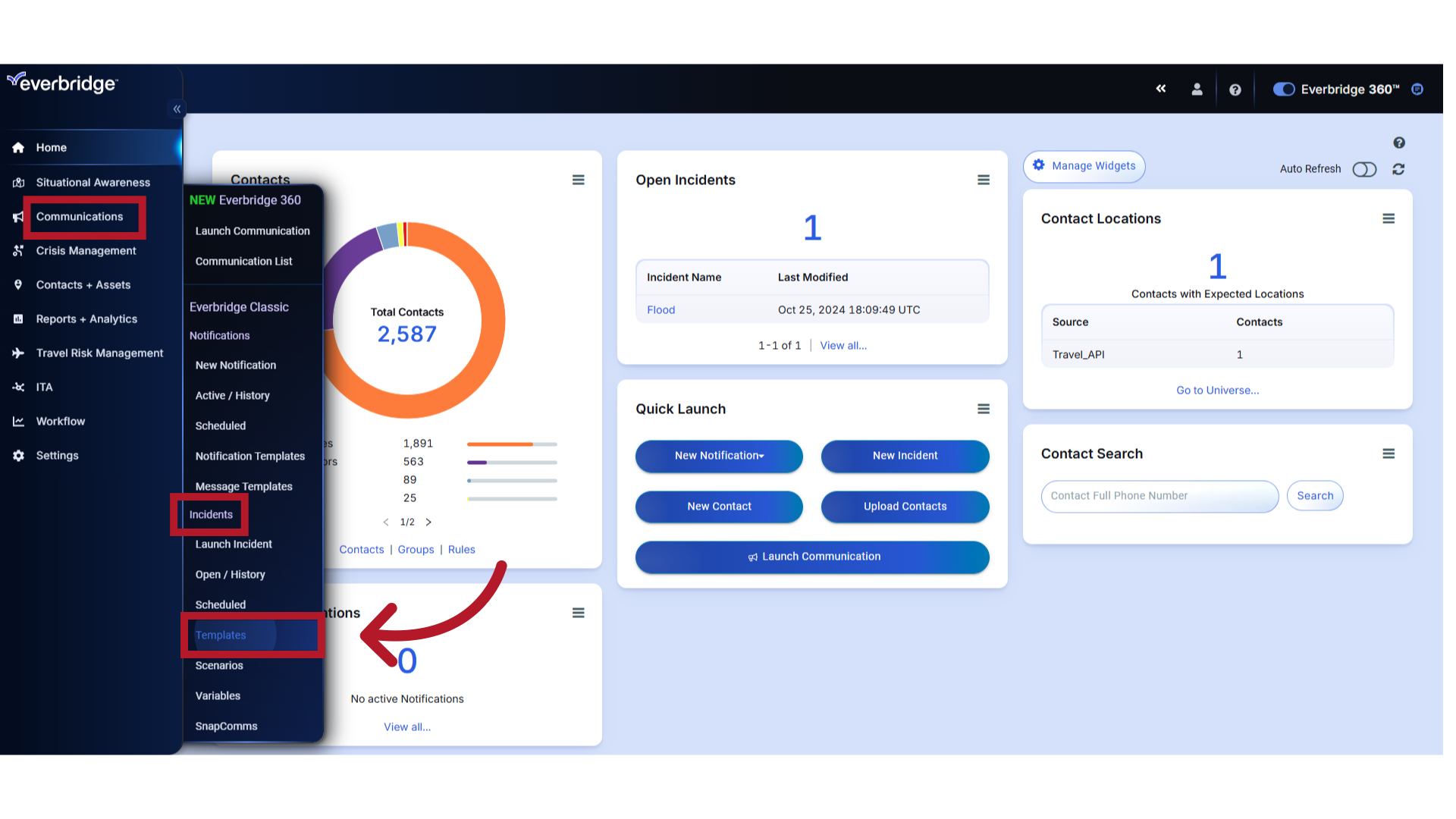This screenshot has width=1456, height=819.
Task: Click the Upload Contacts button
Action: (x=905, y=507)
